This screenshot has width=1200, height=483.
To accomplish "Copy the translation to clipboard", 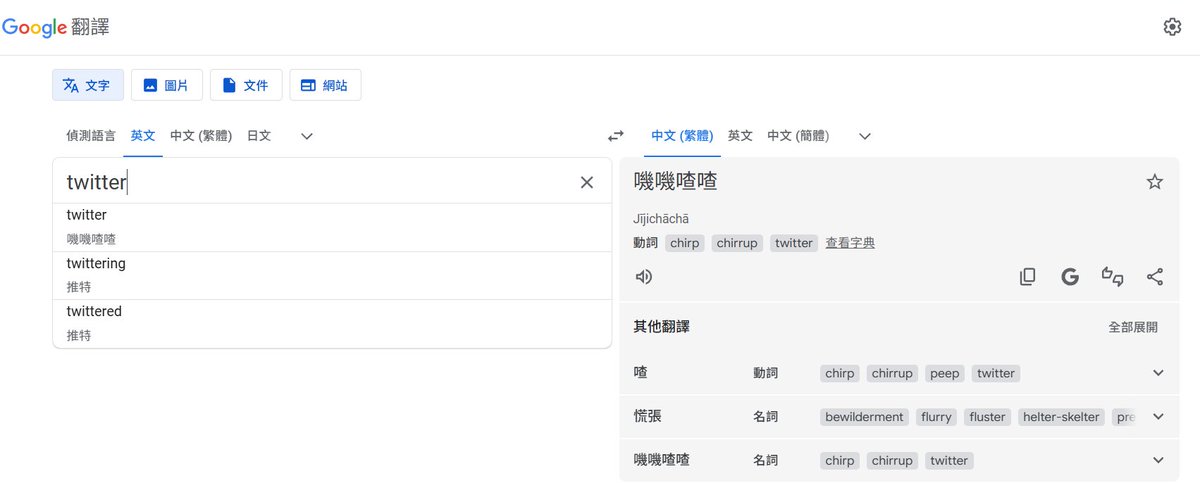I will point(1027,277).
